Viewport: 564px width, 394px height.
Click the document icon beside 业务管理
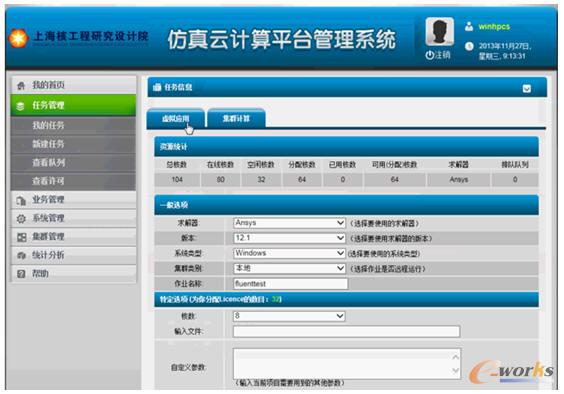click(21, 200)
